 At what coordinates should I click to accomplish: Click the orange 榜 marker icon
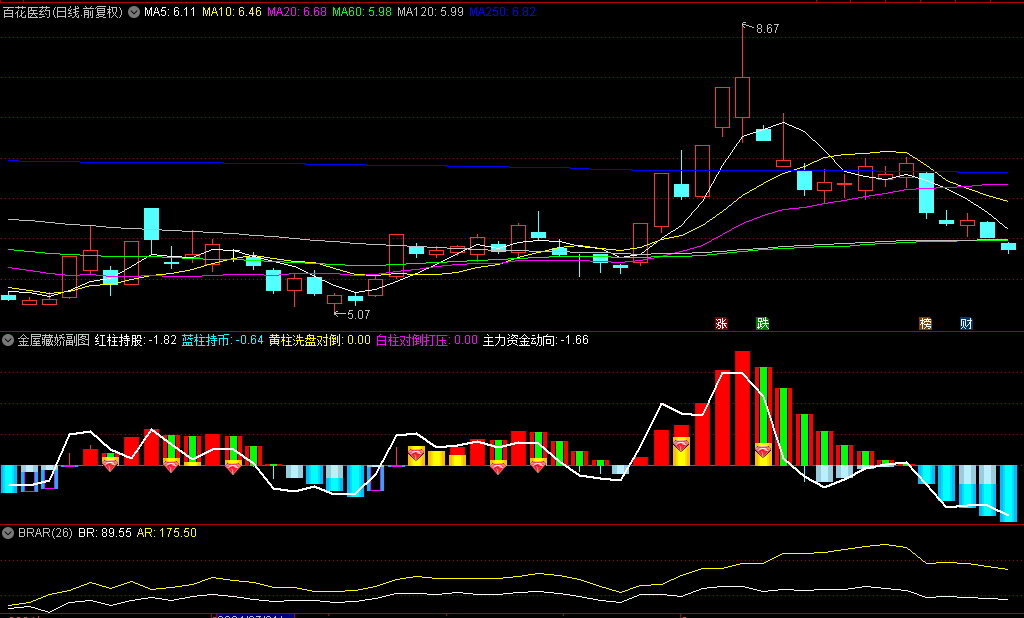(925, 323)
